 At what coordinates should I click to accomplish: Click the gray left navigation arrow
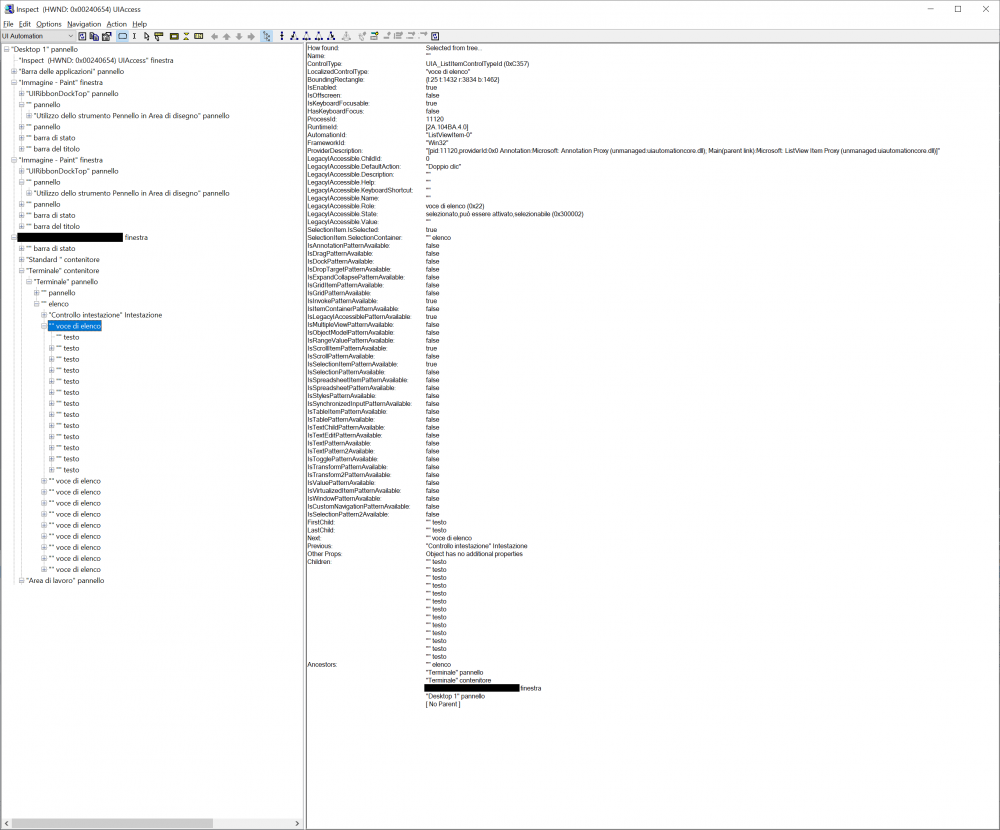point(214,36)
